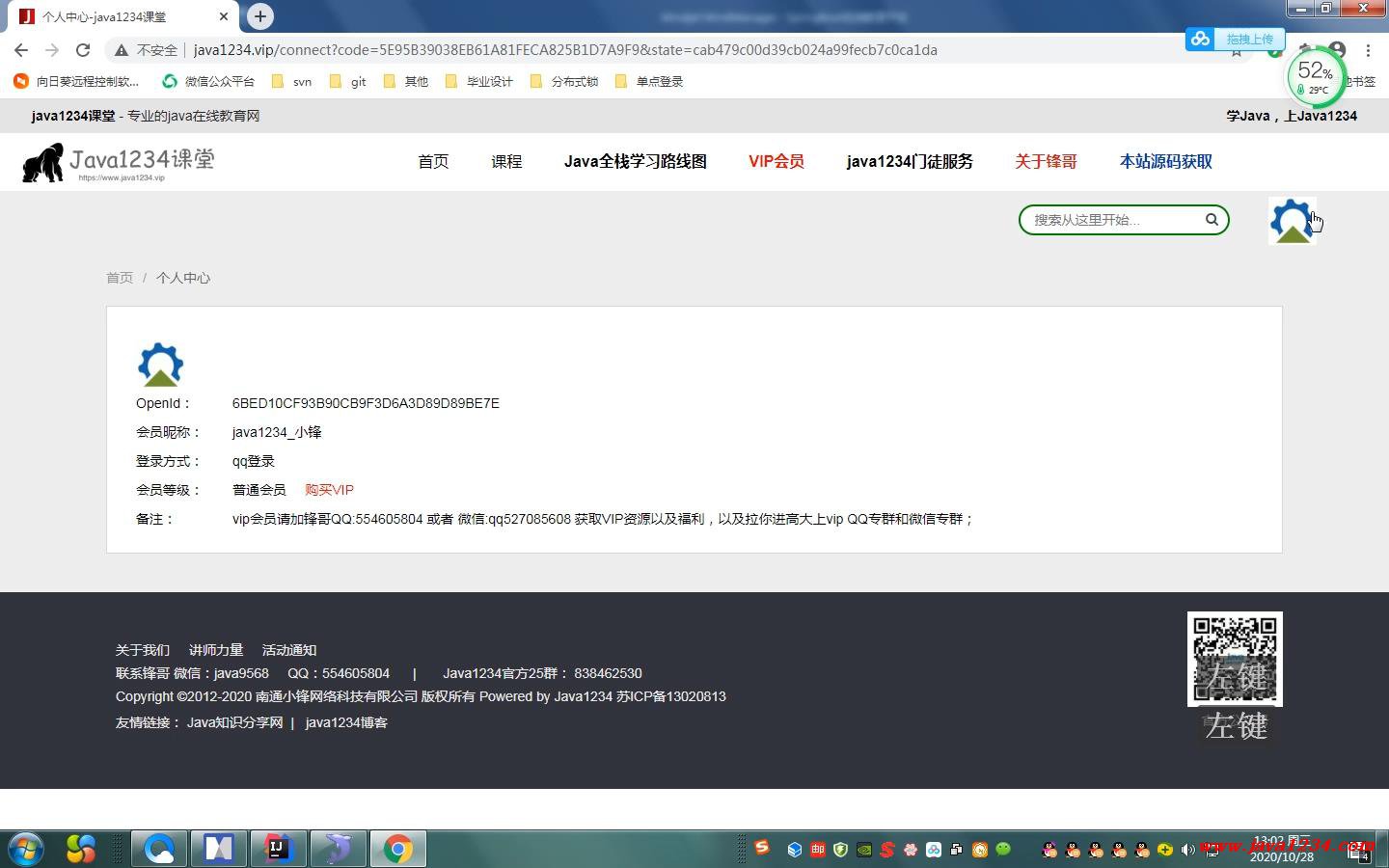Click login method text qq登录
1389x868 pixels.
pos(254,461)
